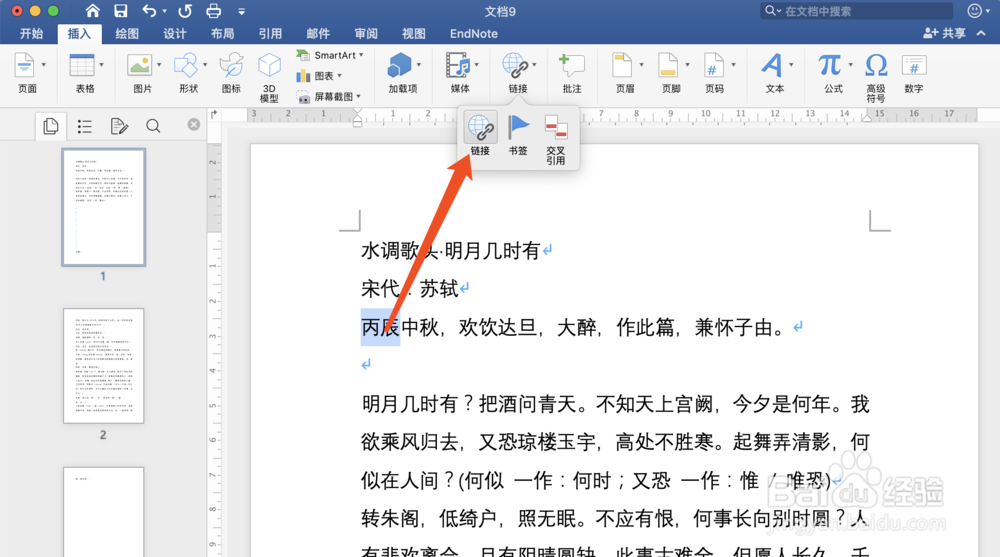Insert a 3D 模型

pyautogui.click(x=269, y=77)
